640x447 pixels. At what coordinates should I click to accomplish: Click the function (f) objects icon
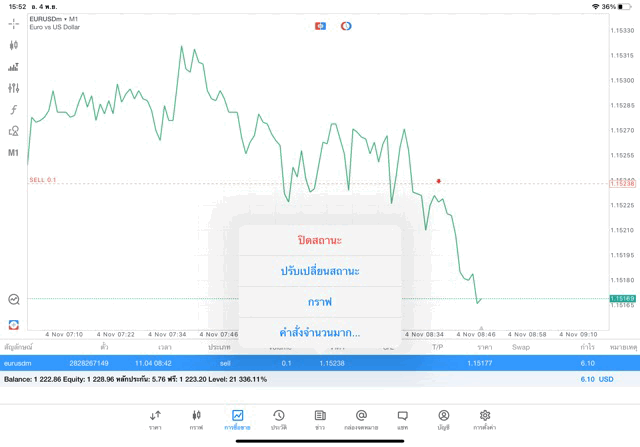pyautogui.click(x=14, y=110)
